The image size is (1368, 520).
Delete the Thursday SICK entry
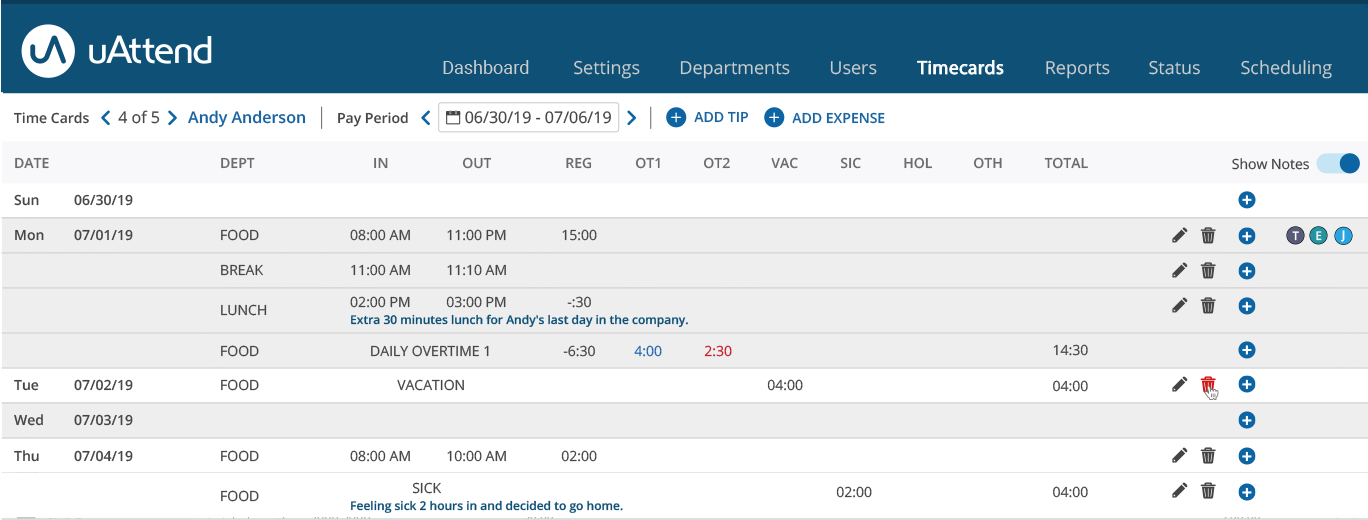(x=1208, y=491)
